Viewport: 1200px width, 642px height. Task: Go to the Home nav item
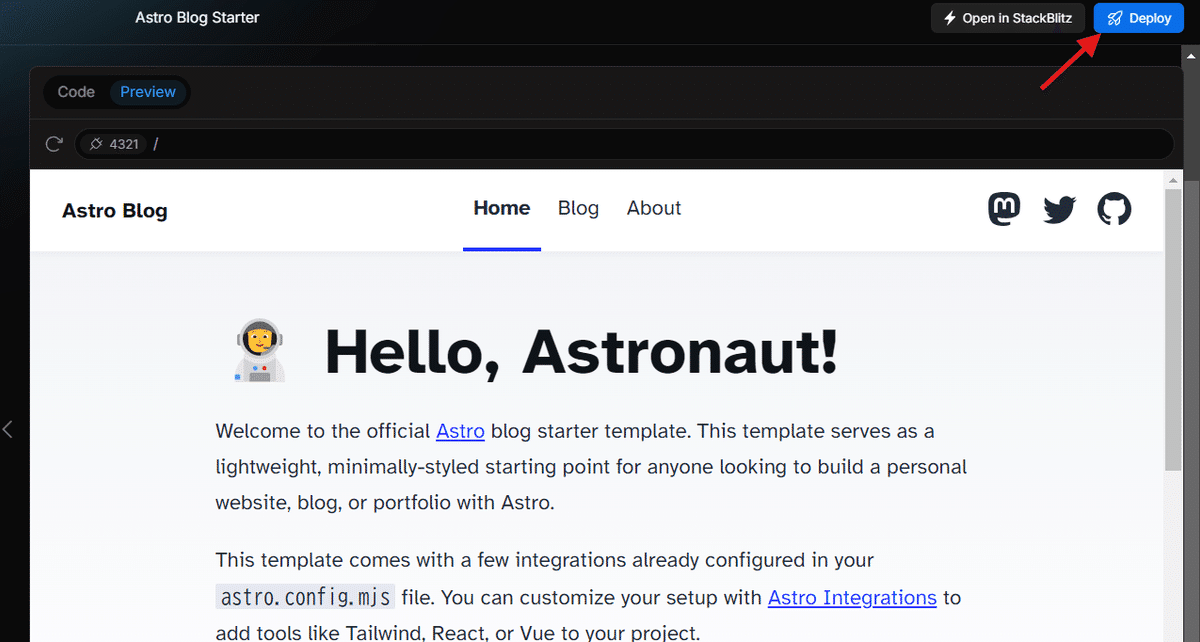click(x=502, y=208)
